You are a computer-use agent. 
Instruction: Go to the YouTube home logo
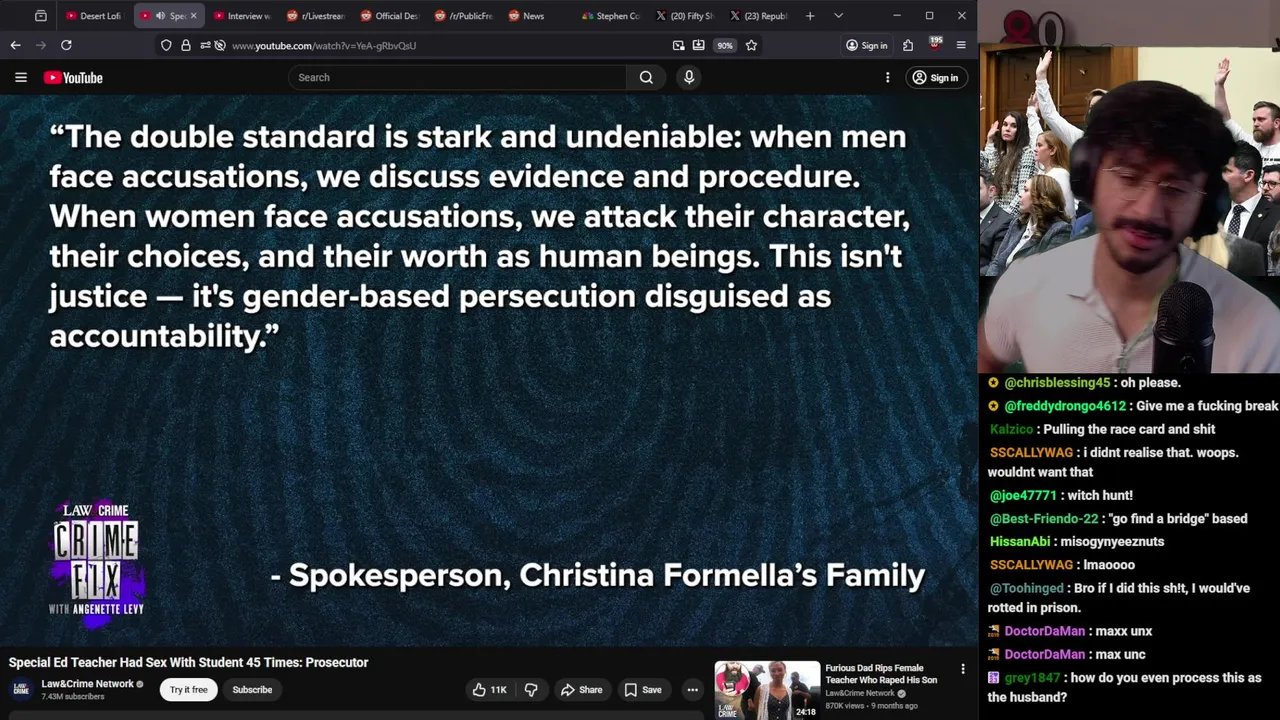pos(73,77)
